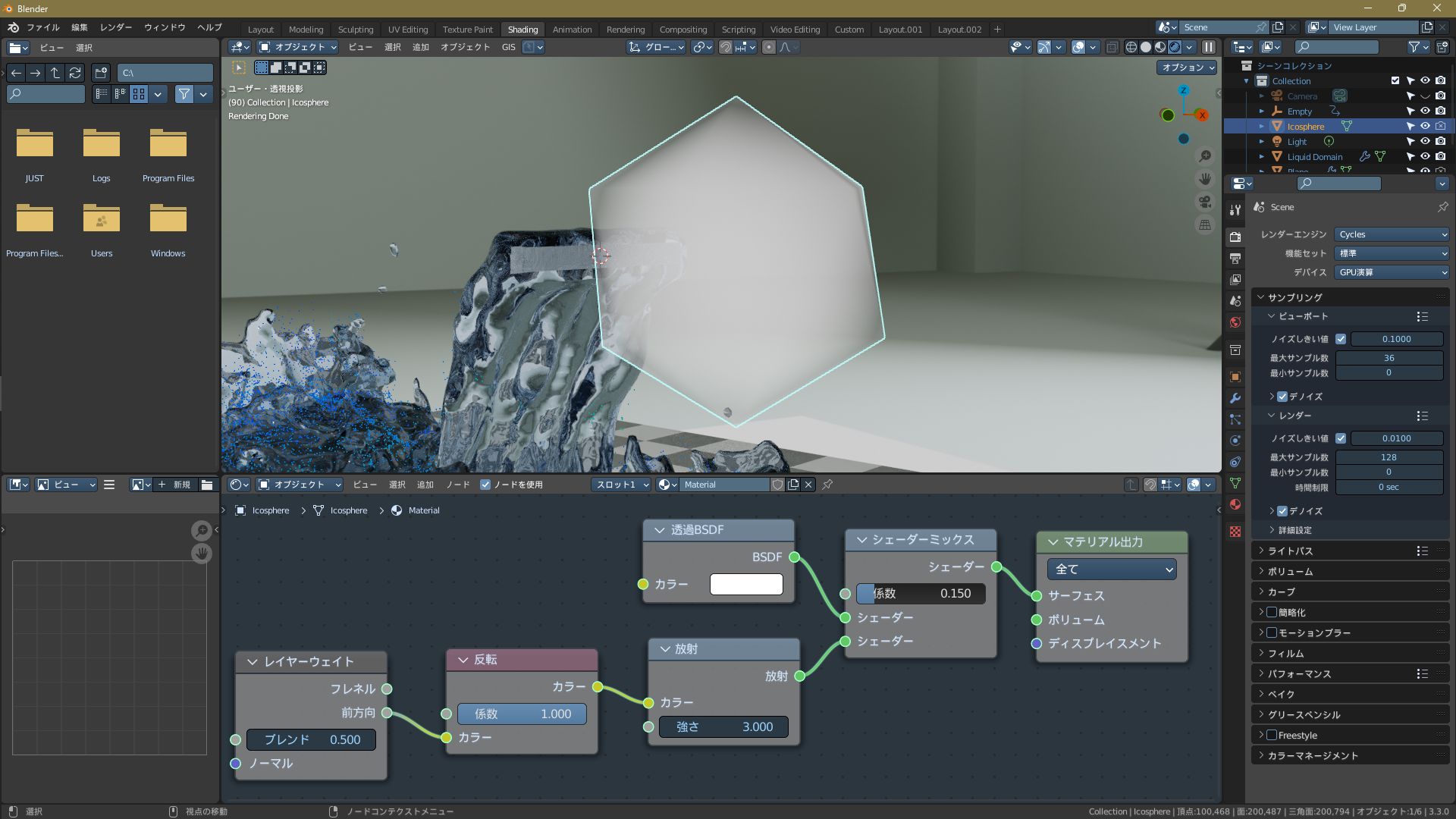Open the Material properties tab icon
This screenshot has width=1456, height=819.
1235,504
